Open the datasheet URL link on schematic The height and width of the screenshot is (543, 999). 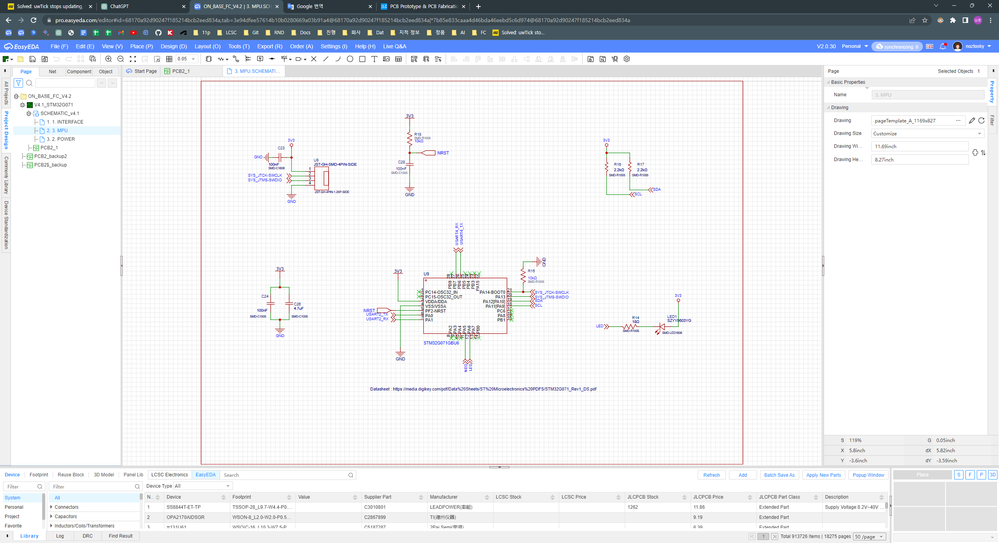pos(494,389)
